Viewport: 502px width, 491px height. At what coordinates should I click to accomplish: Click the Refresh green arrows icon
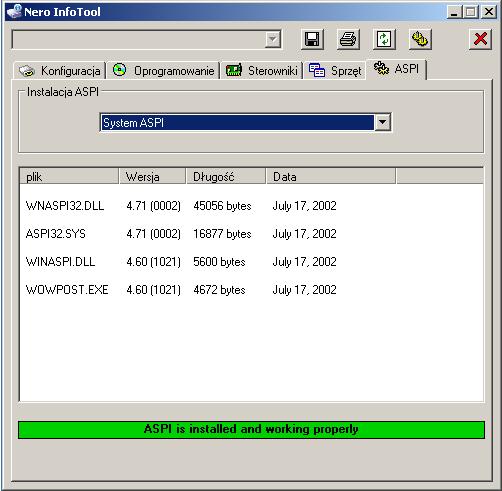[384, 39]
